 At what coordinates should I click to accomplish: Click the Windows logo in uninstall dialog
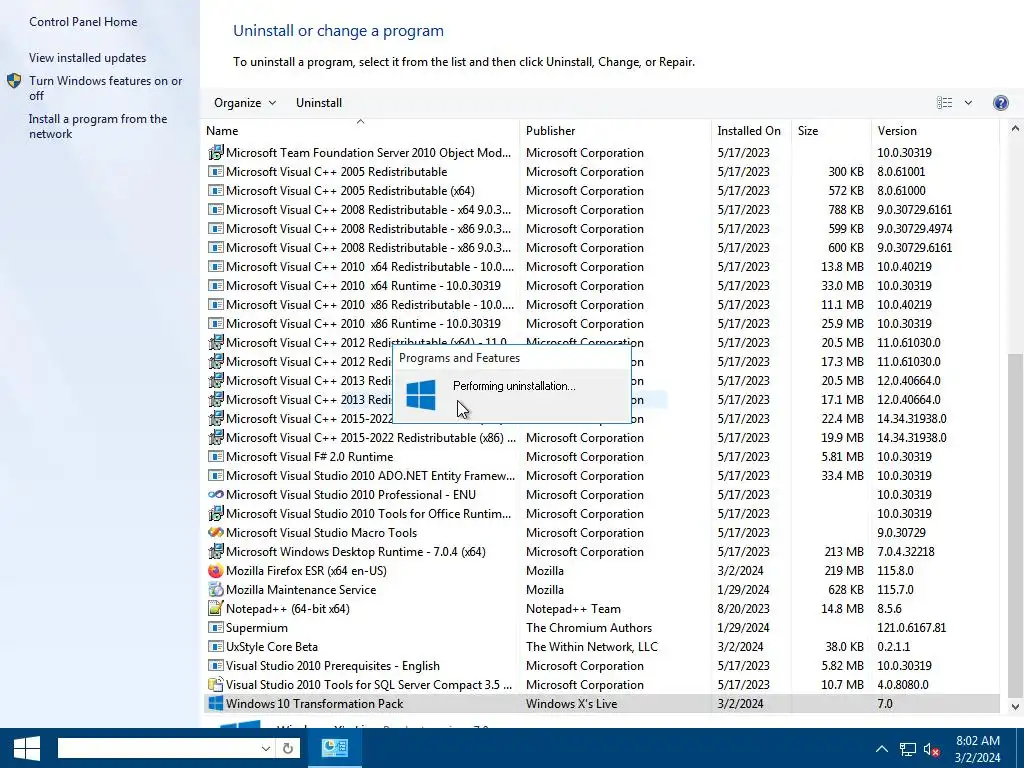pyautogui.click(x=421, y=395)
